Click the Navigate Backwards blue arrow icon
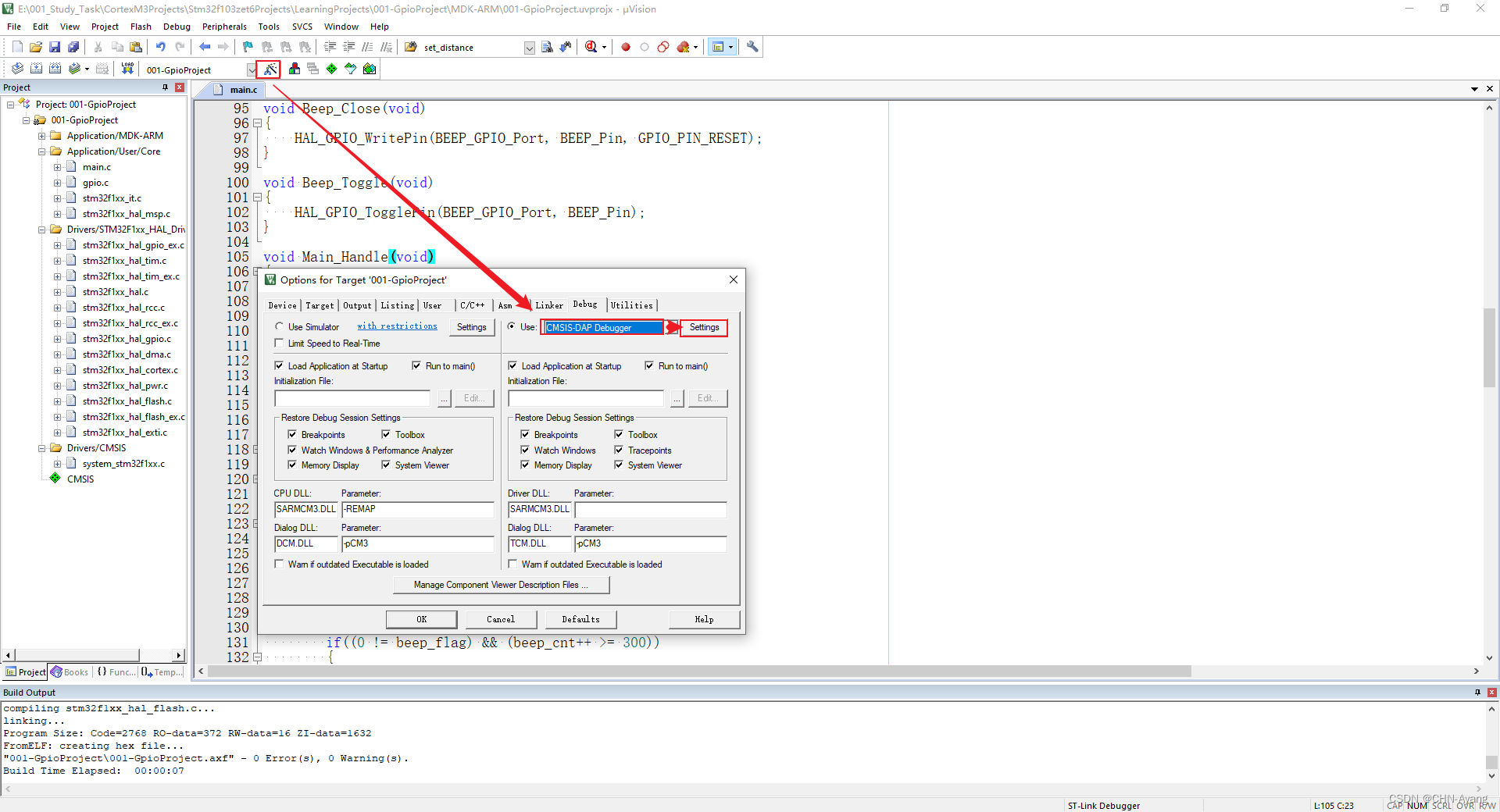 (x=205, y=47)
